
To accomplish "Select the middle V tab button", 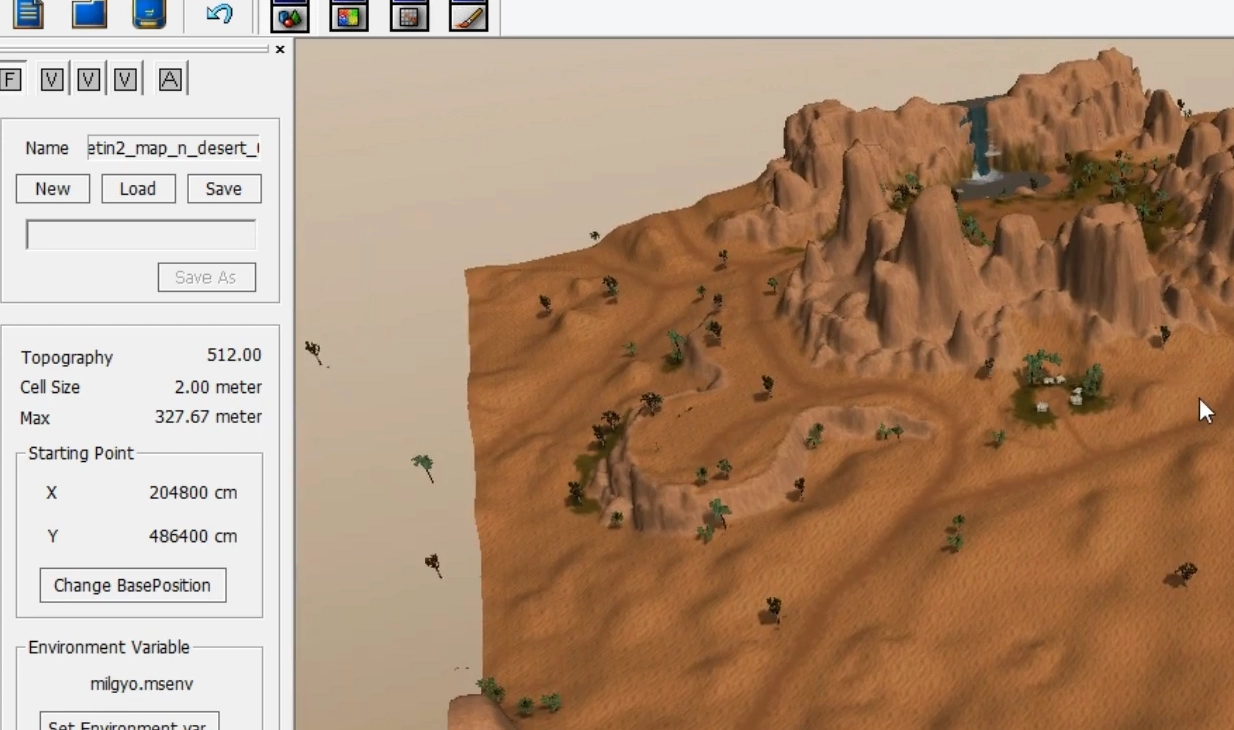I will (x=89, y=79).
